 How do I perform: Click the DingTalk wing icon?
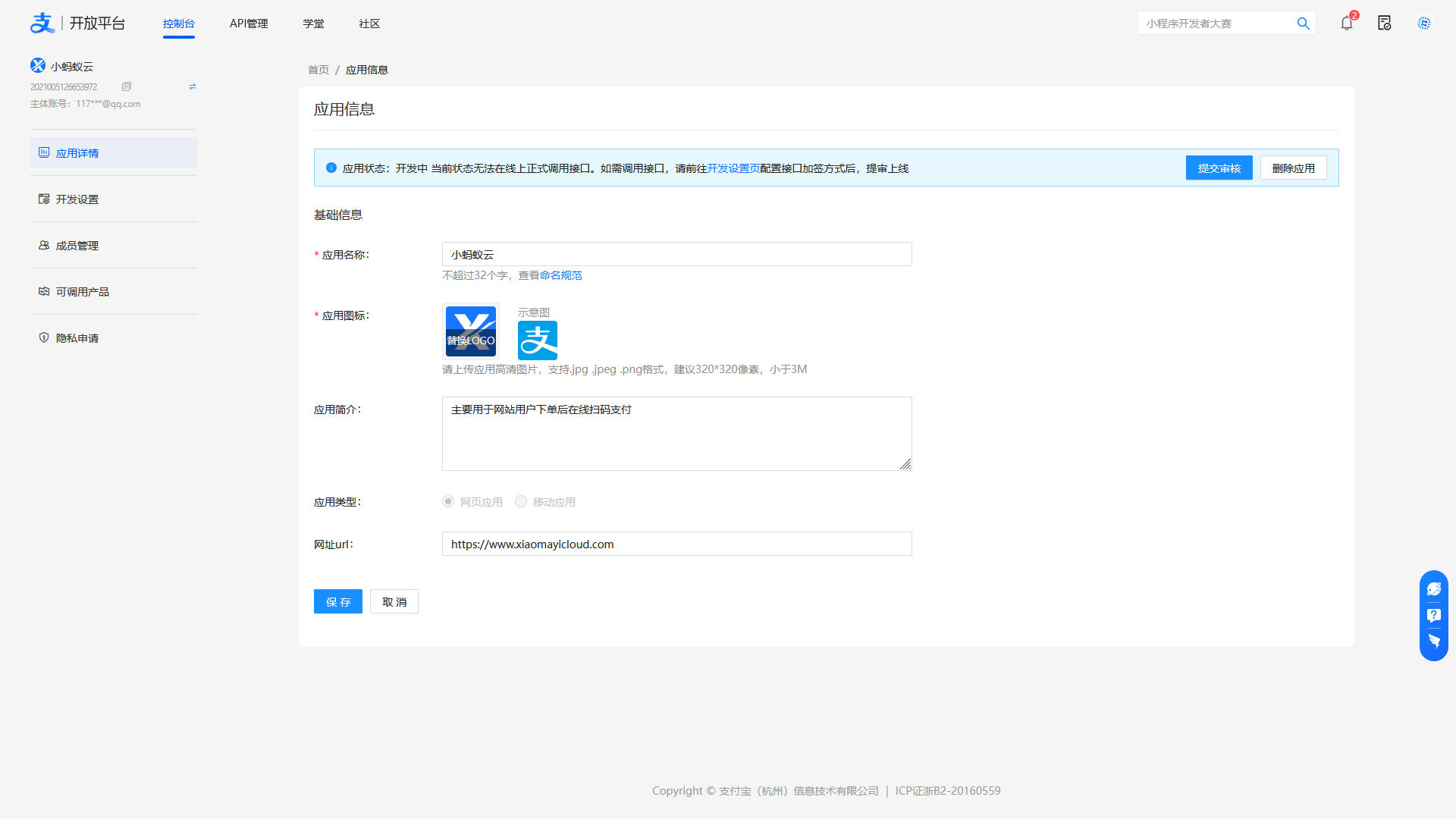pos(1433,642)
